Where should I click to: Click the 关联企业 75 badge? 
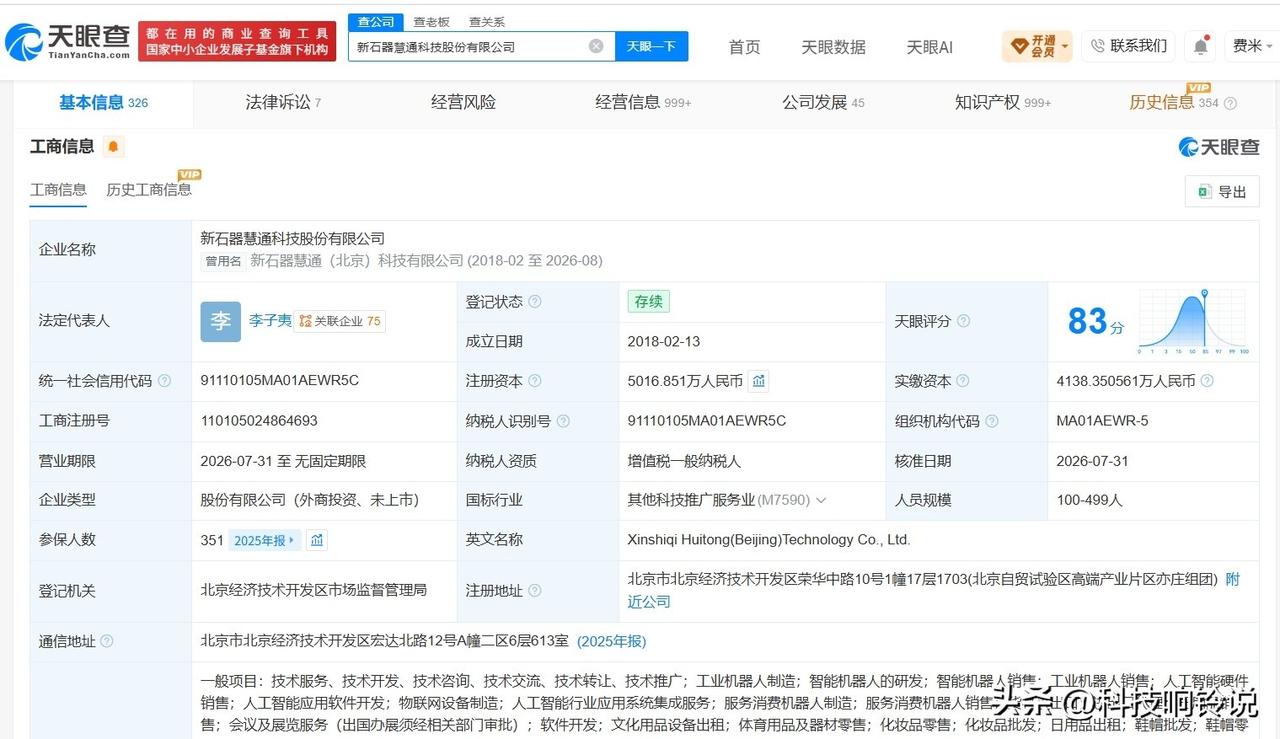(x=341, y=321)
